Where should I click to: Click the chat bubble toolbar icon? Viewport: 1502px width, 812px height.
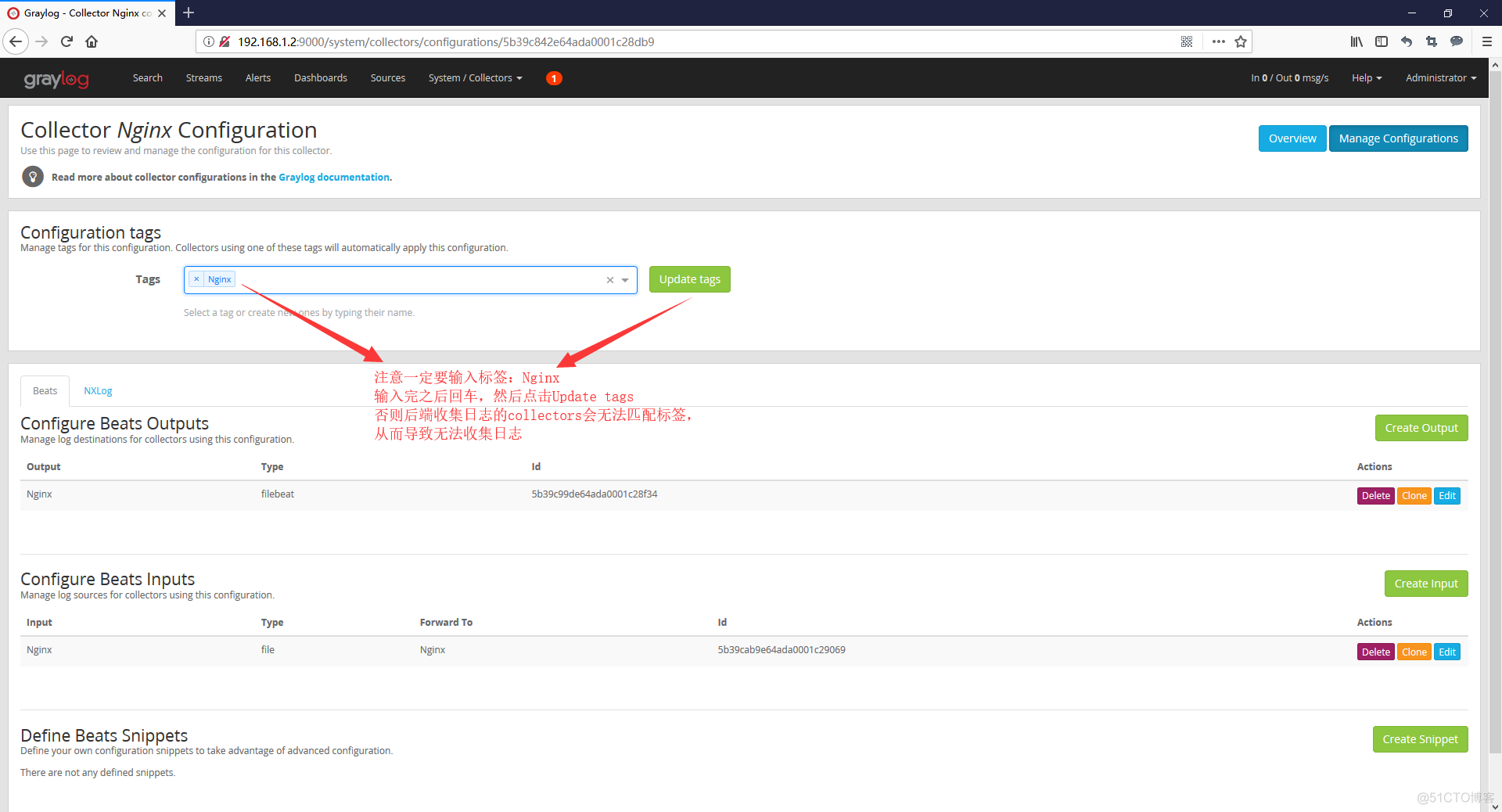(1457, 41)
